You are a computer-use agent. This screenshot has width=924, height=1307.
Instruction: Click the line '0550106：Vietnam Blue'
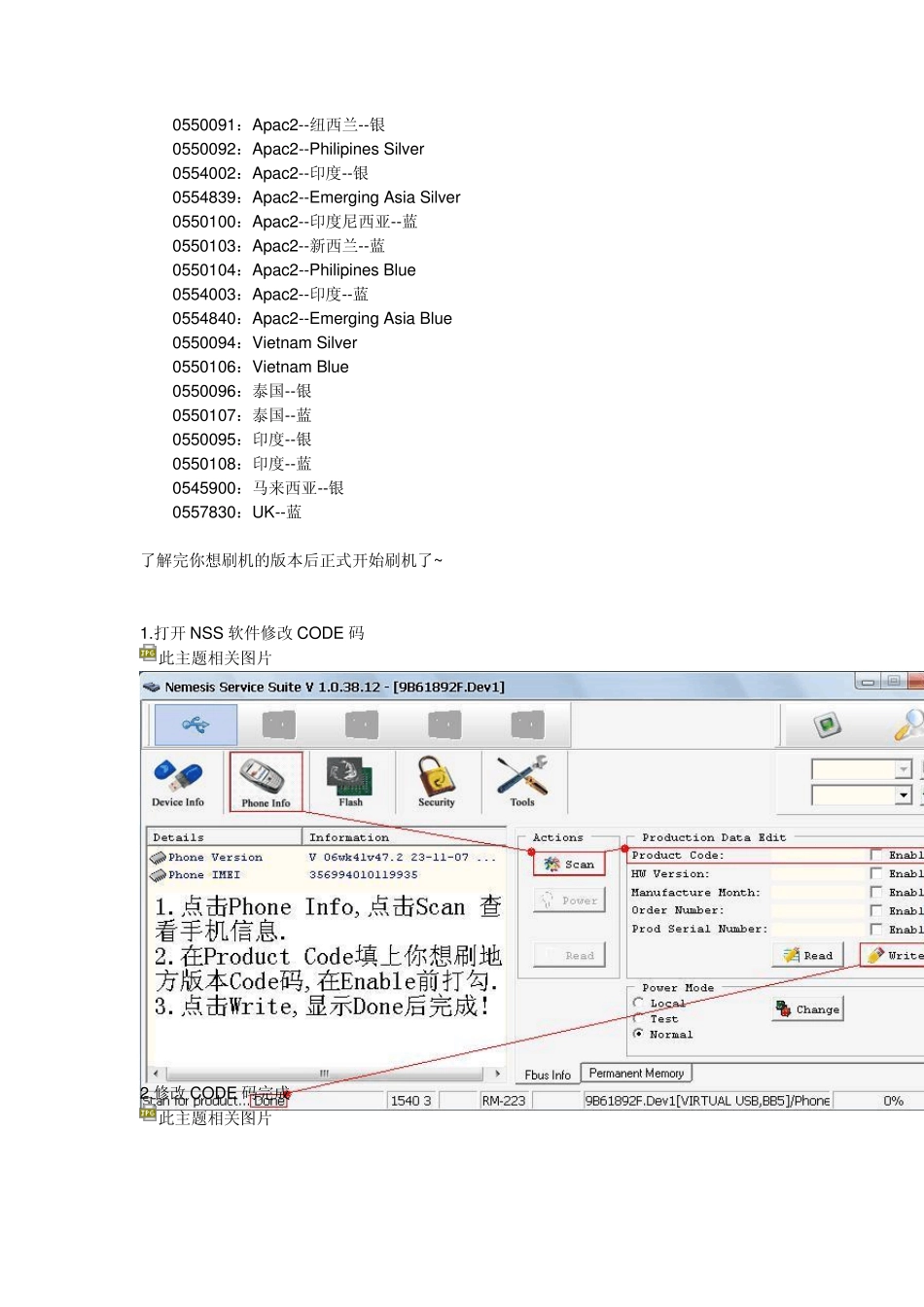(261, 368)
